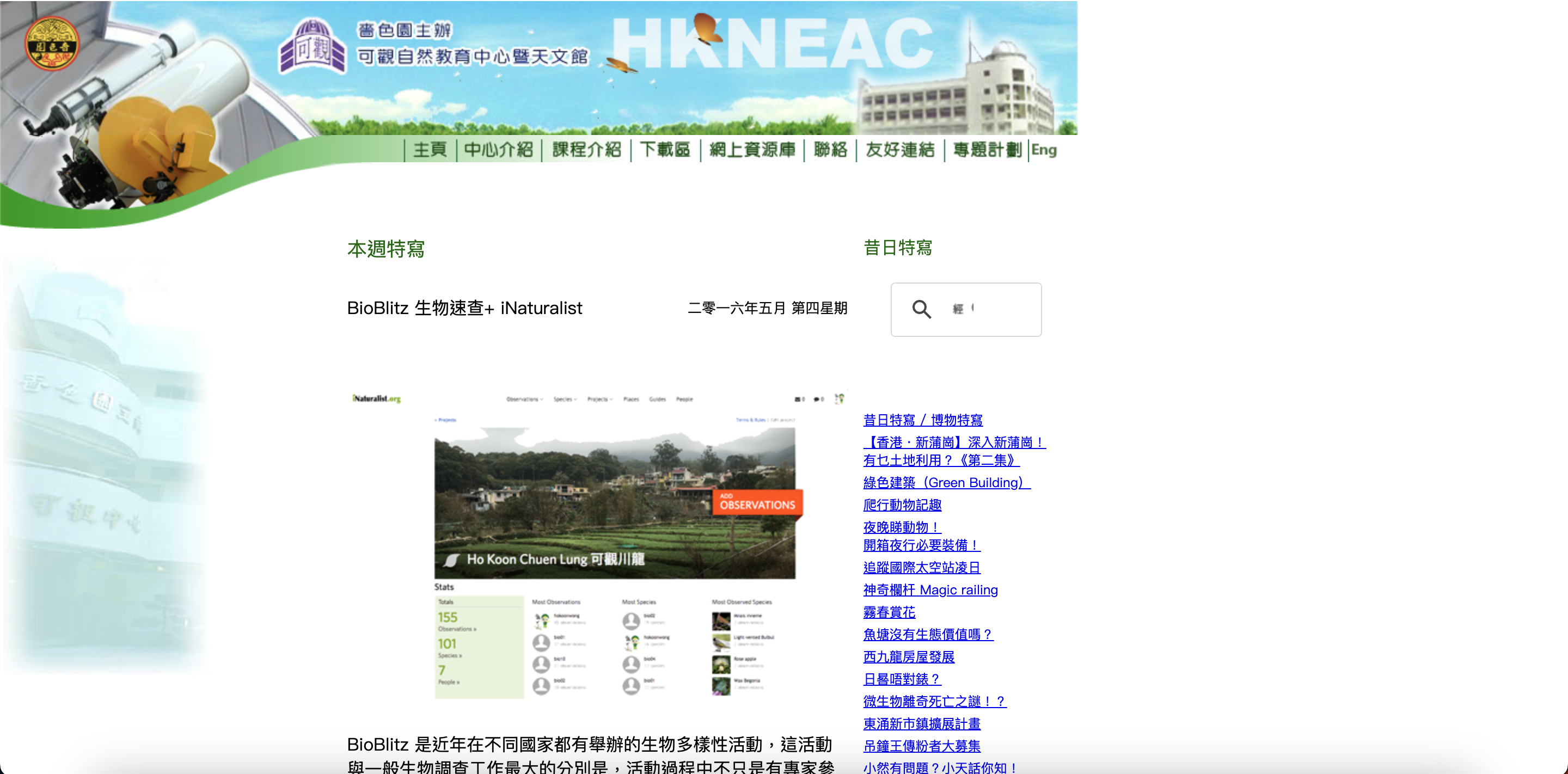The width and height of the screenshot is (1568, 774).
Task: Open the 主頁 home menu item
Action: [x=430, y=150]
